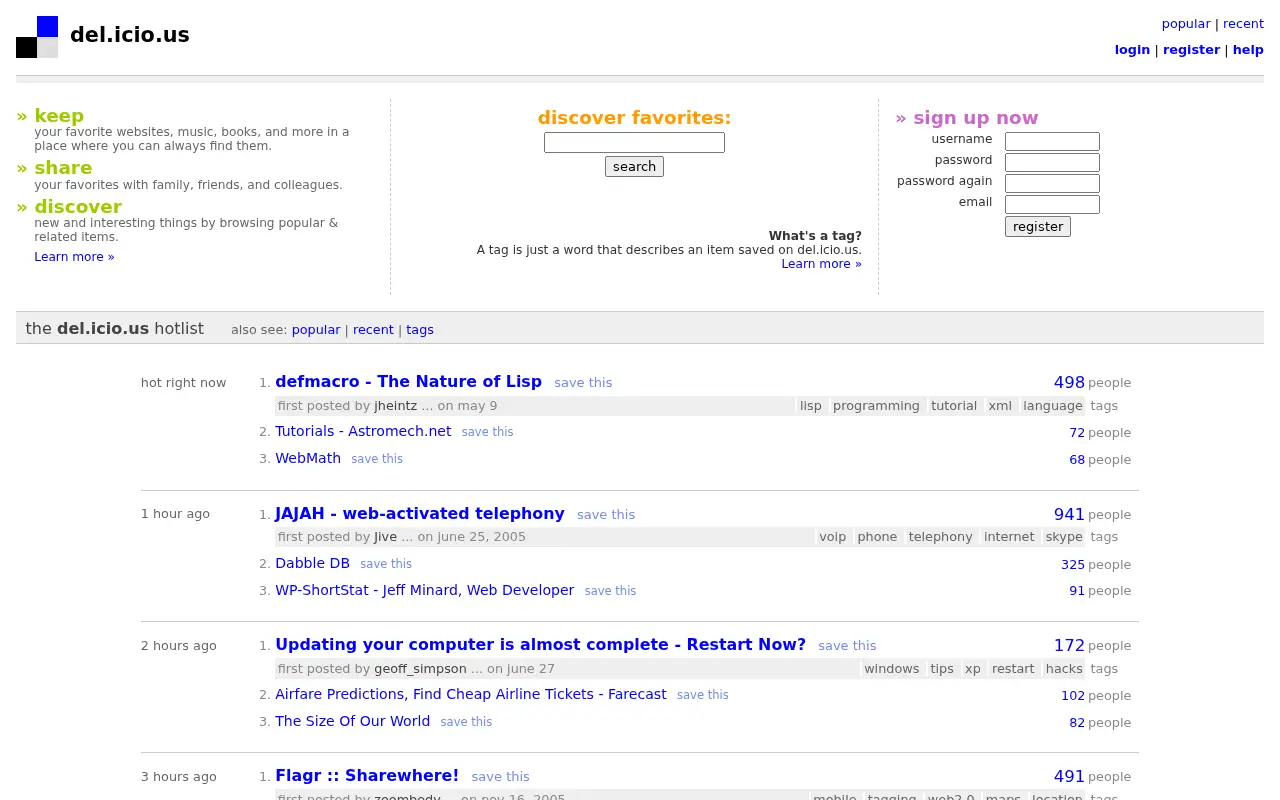Open the popular link in top navigation

point(1186,24)
